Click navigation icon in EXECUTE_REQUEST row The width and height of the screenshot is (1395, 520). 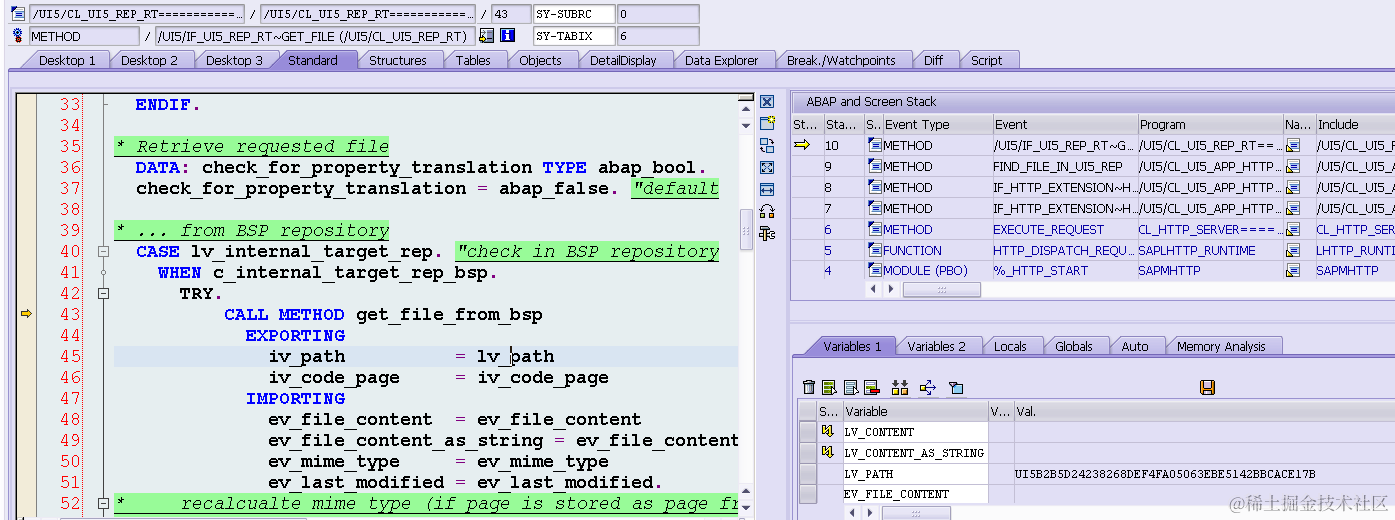coord(1292,230)
